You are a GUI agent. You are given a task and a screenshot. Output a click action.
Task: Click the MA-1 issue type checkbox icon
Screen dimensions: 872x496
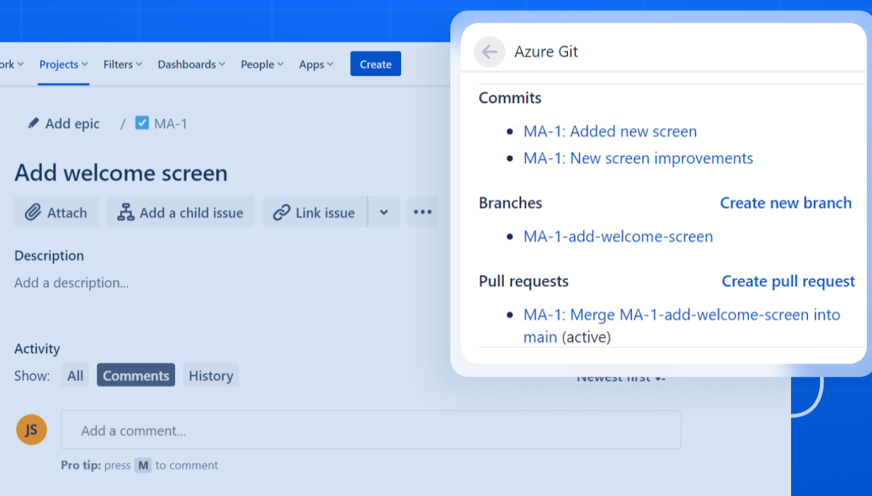[x=142, y=123]
